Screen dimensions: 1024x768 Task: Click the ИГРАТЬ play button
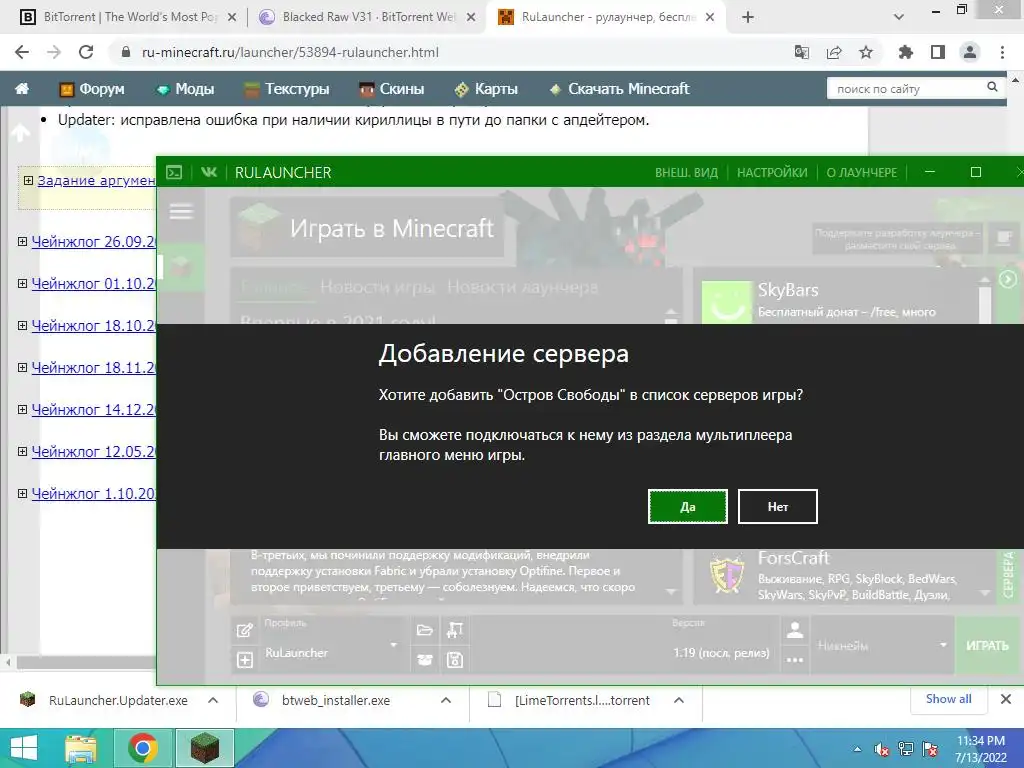pyautogui.click(x=987, y=645)
